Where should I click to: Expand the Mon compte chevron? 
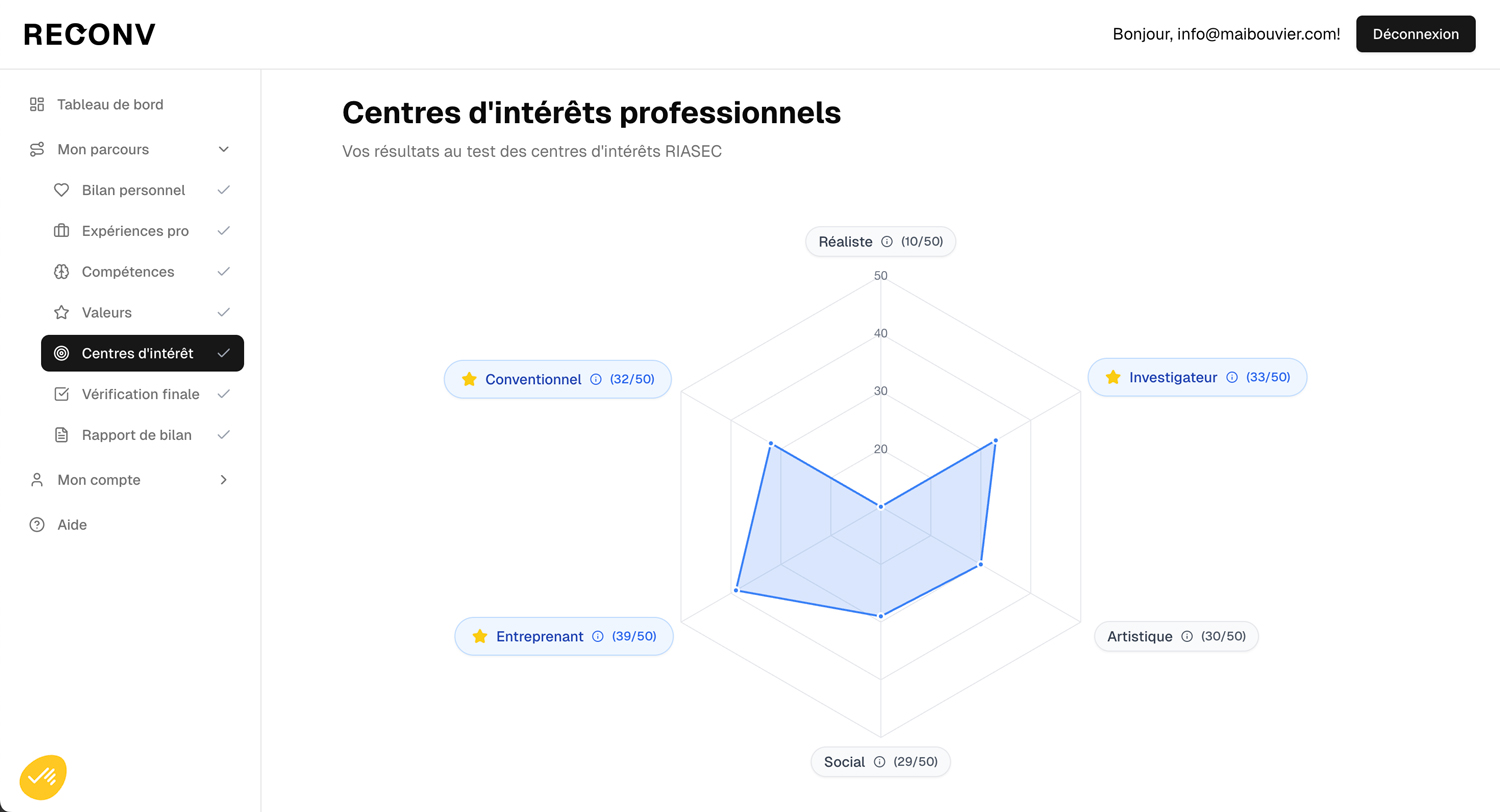tap(224, 480)
